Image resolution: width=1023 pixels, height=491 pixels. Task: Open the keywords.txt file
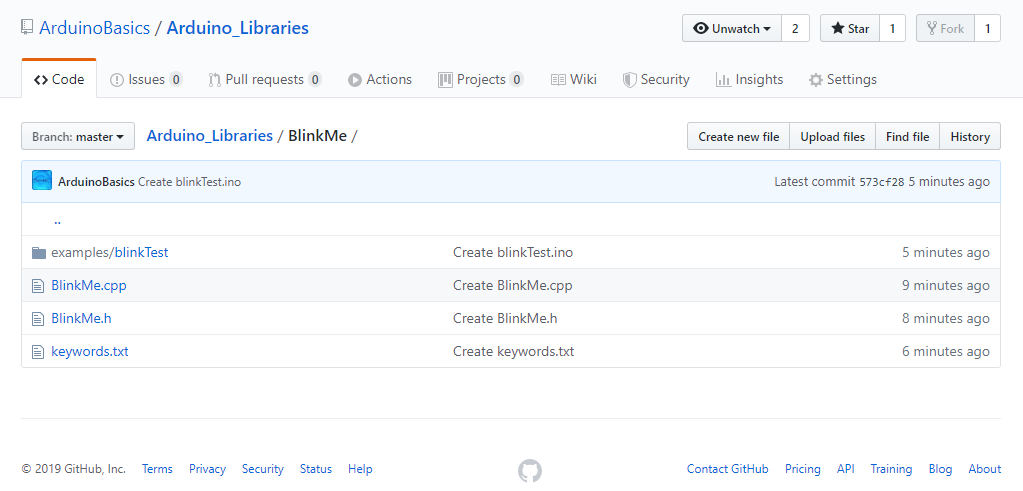(90, 351)
